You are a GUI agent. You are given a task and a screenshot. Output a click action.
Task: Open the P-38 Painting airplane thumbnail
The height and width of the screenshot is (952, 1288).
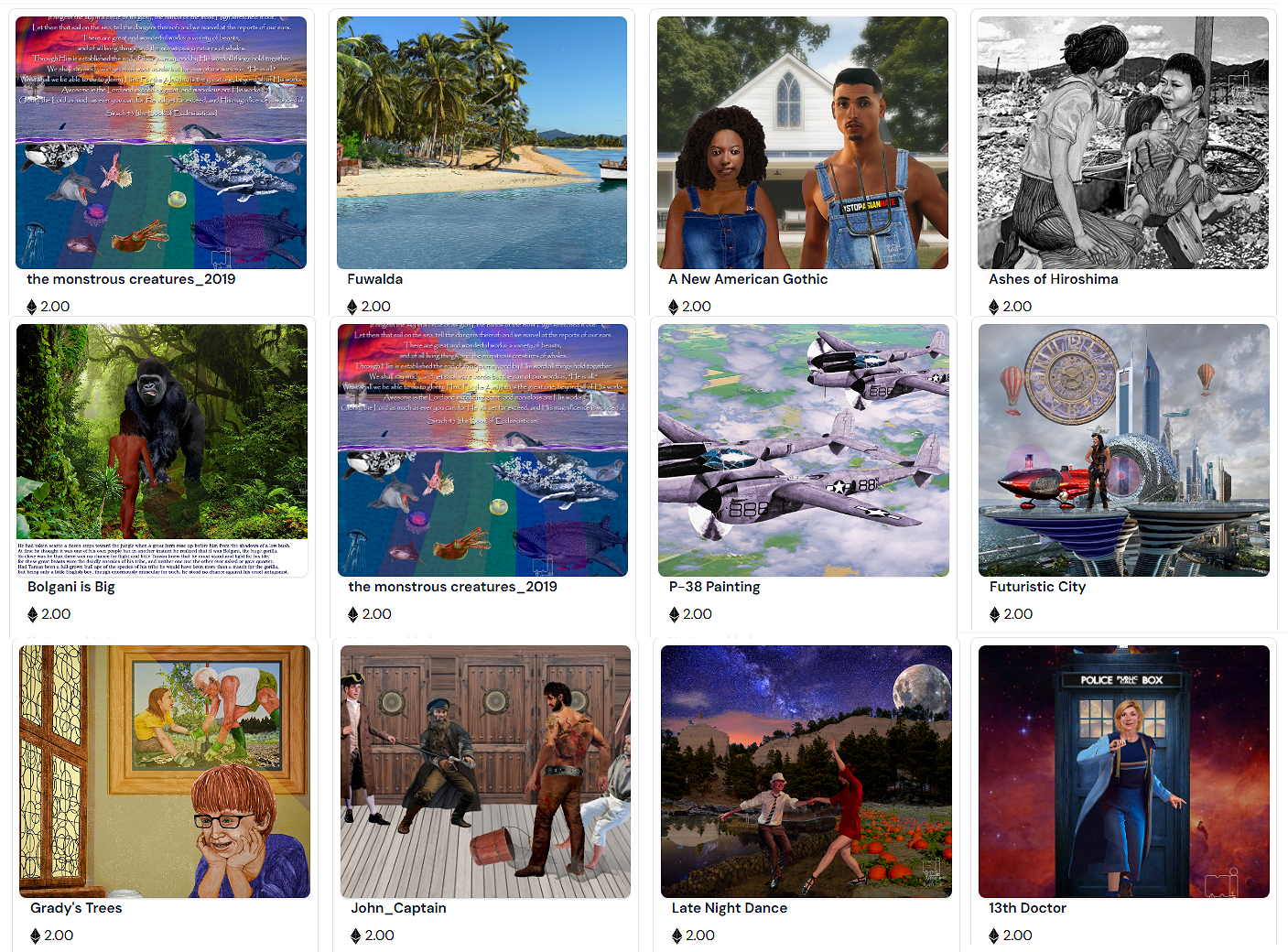tap(804, 449)
